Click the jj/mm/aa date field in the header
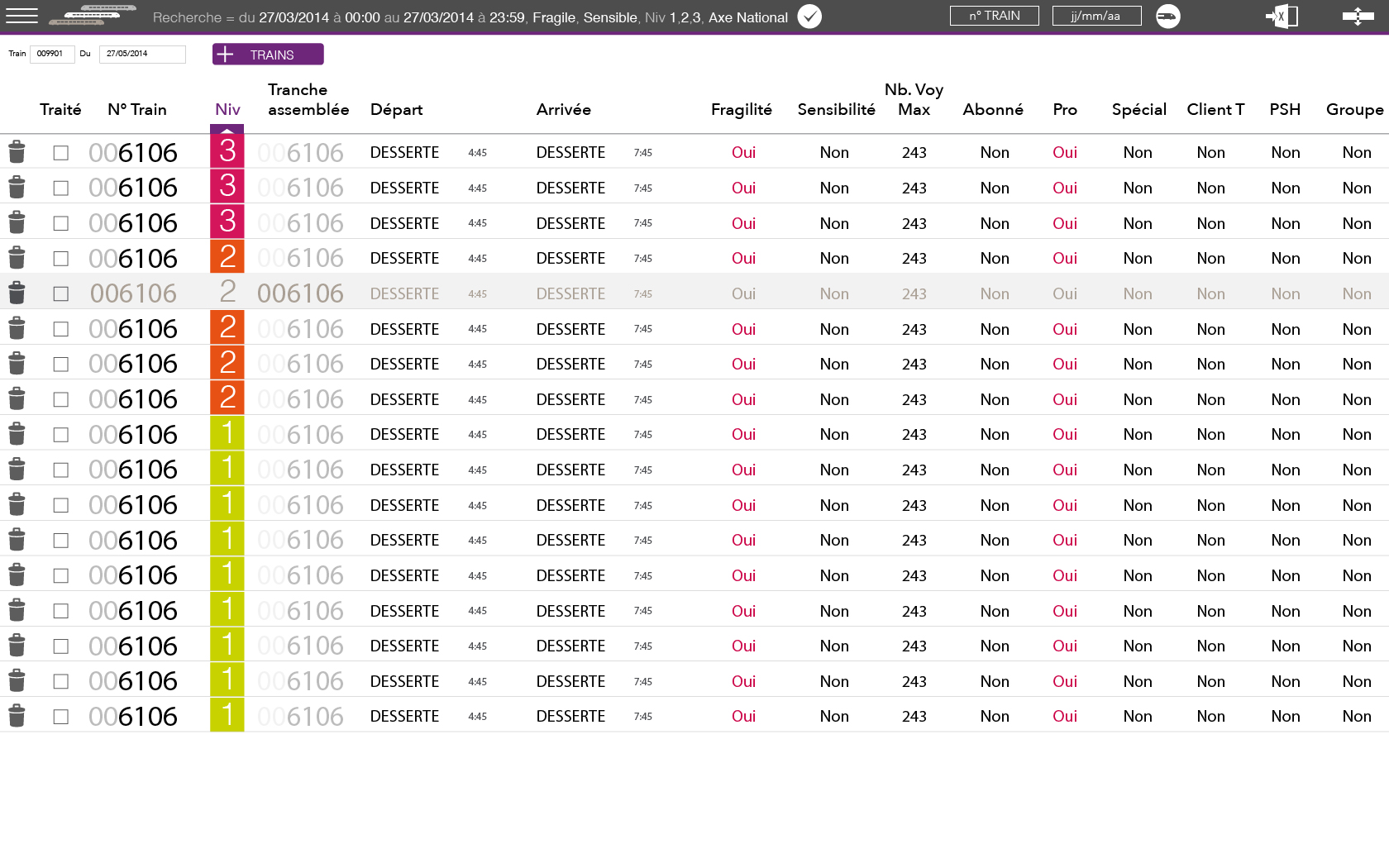 [x=1096, y=16]
